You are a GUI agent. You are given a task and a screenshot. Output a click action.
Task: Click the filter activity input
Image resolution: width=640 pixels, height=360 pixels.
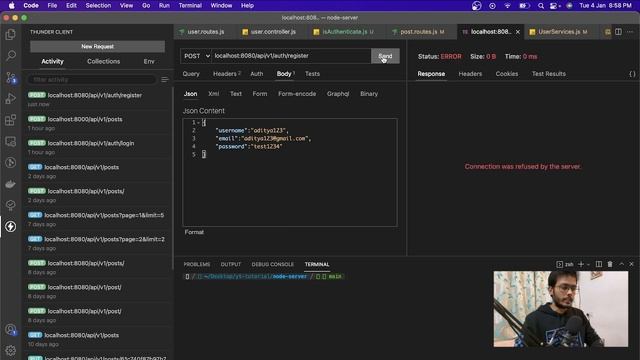[92, 80]
